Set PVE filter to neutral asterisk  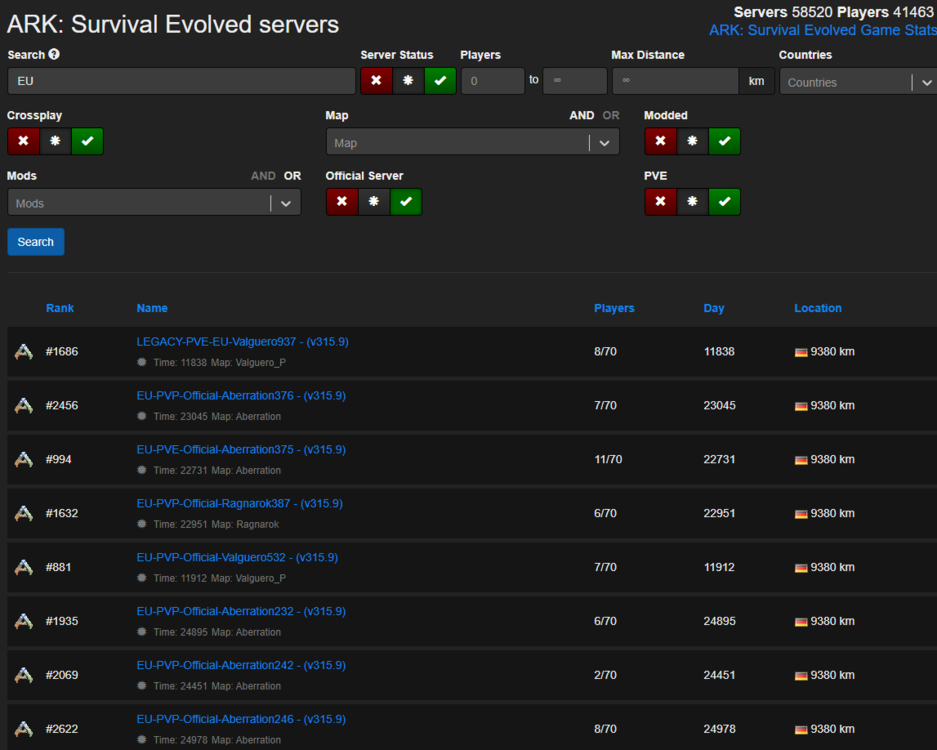692,202
